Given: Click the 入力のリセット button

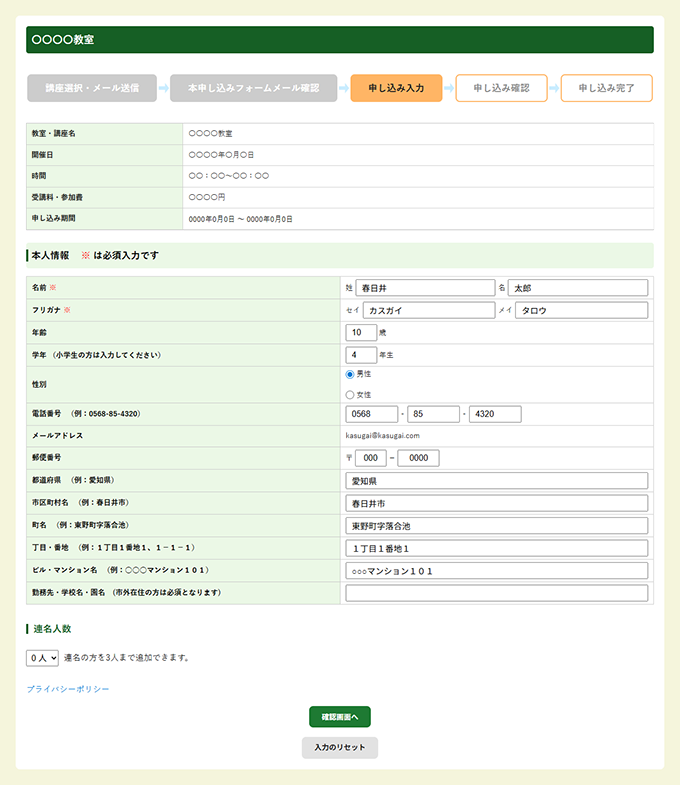Looking at the screenshot, I should coord(340,747).
